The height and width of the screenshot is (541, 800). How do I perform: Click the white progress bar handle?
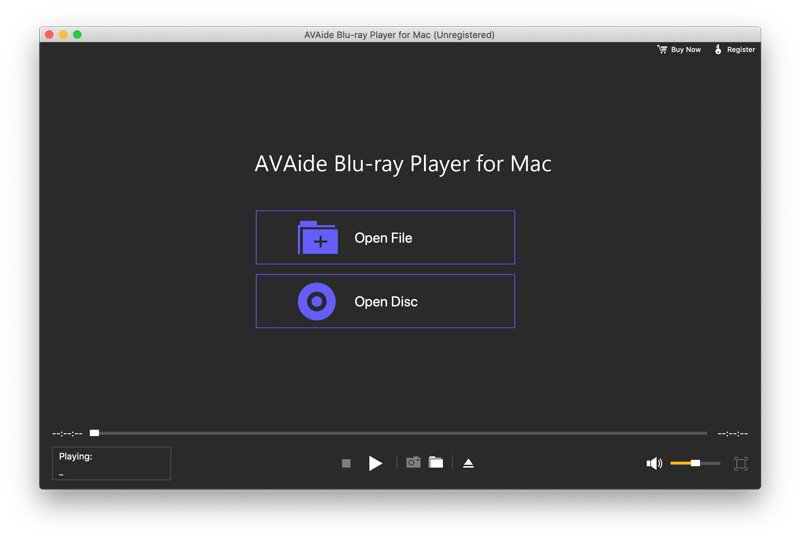coord(94,433)
